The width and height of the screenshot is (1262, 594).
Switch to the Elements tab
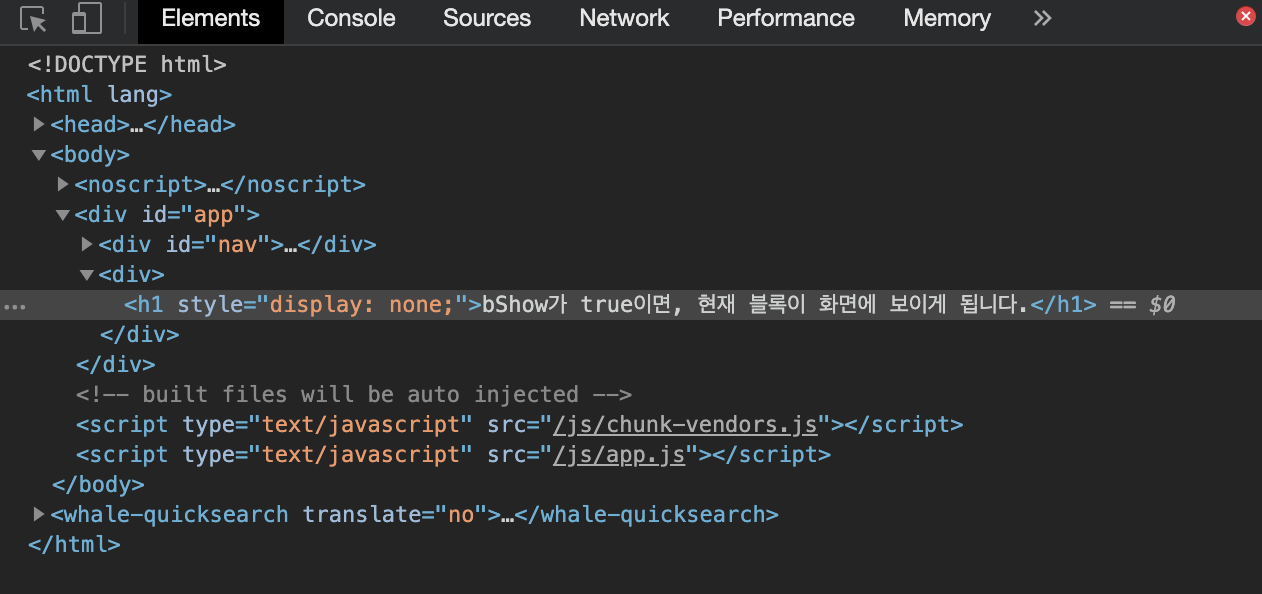point(211,18)
